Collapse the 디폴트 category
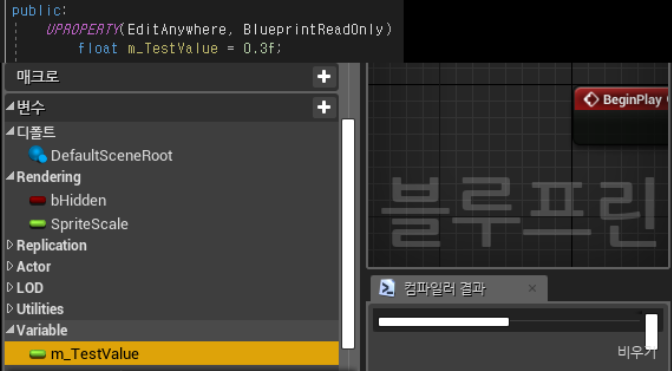 10,131
